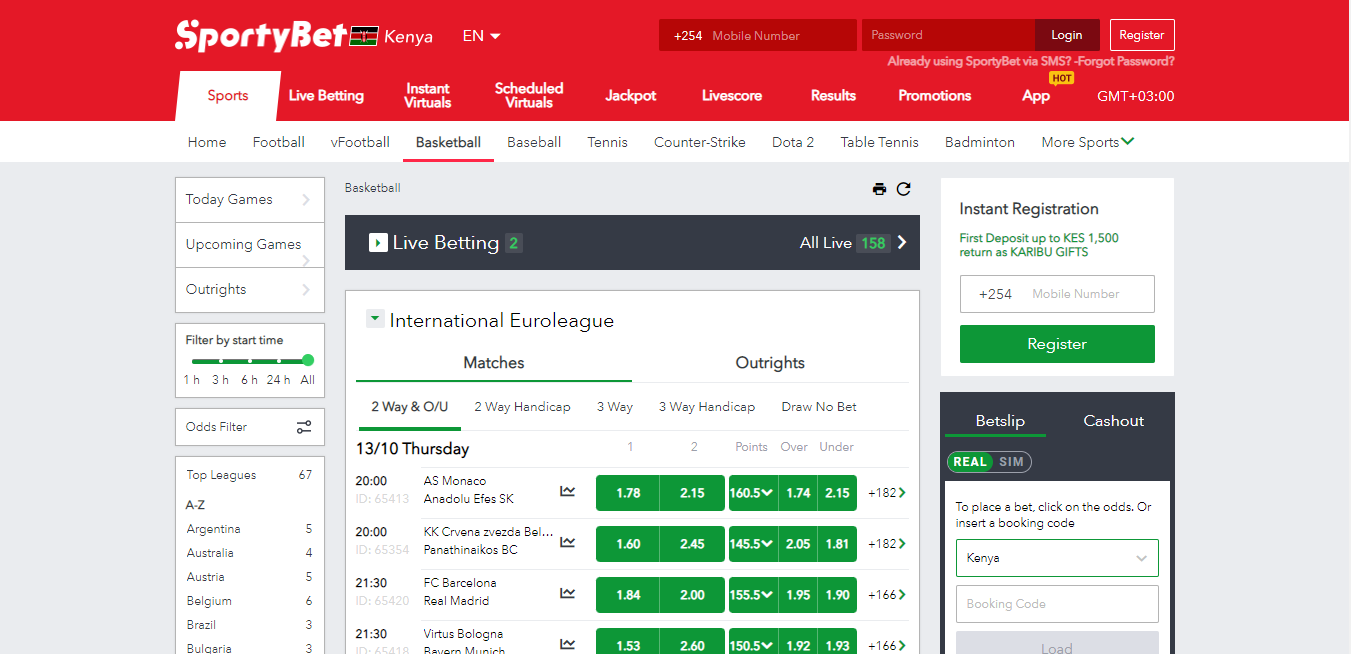1351x654 pixels.
Task: Click the Live Betting play icon
Action: [378, 242]
